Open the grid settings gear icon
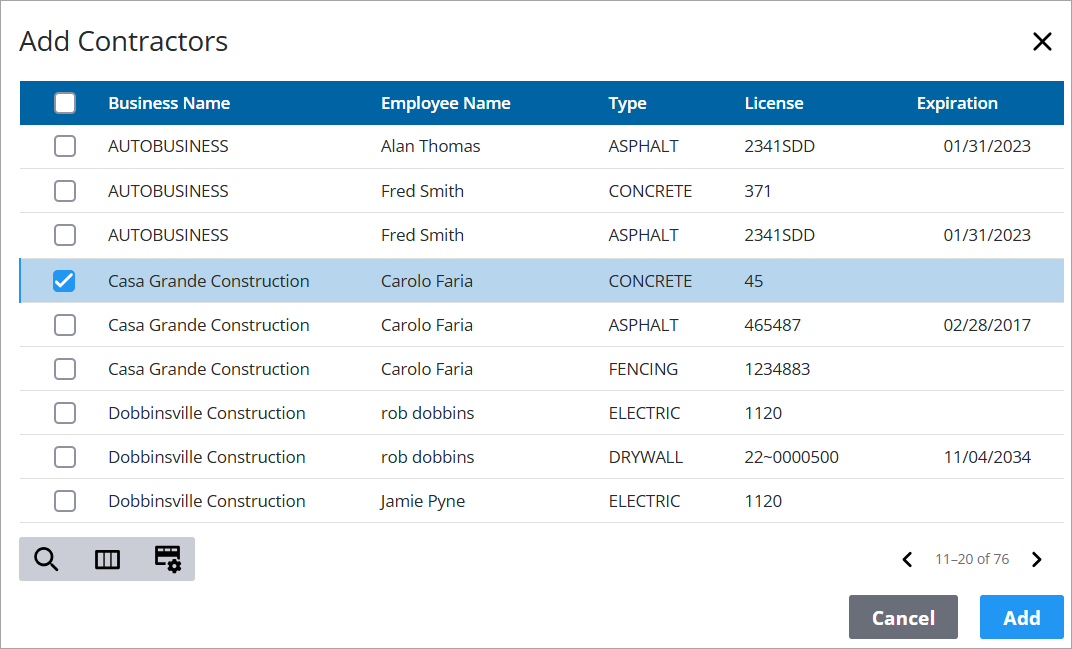 click(167, 559)
